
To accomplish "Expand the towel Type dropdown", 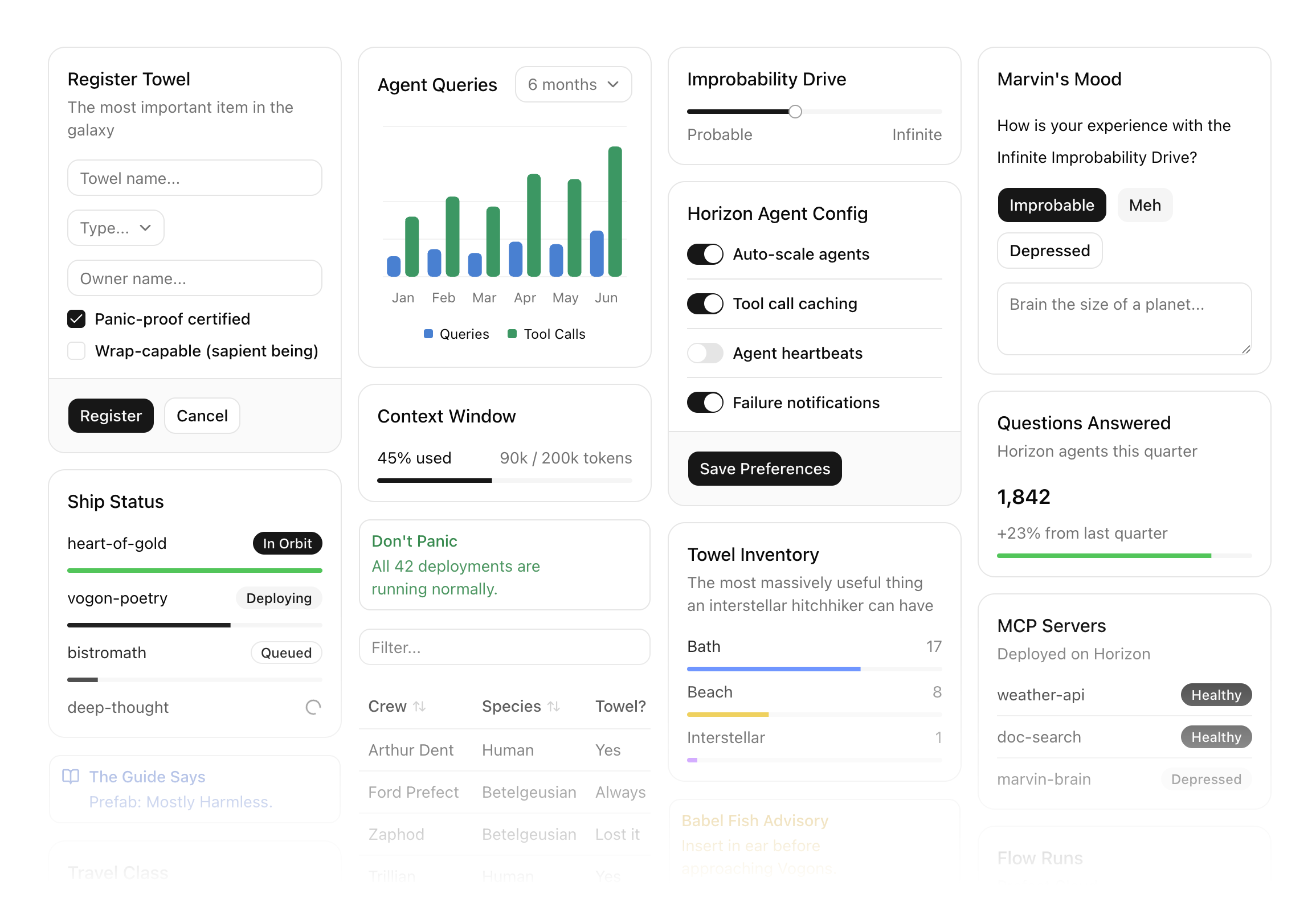I will tap(116, 228).
